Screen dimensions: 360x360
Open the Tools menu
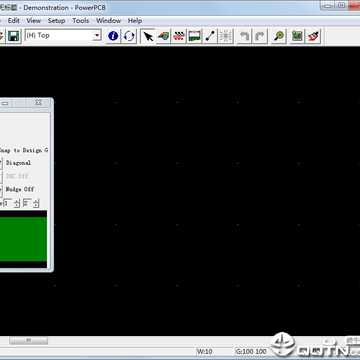point(81,21)
